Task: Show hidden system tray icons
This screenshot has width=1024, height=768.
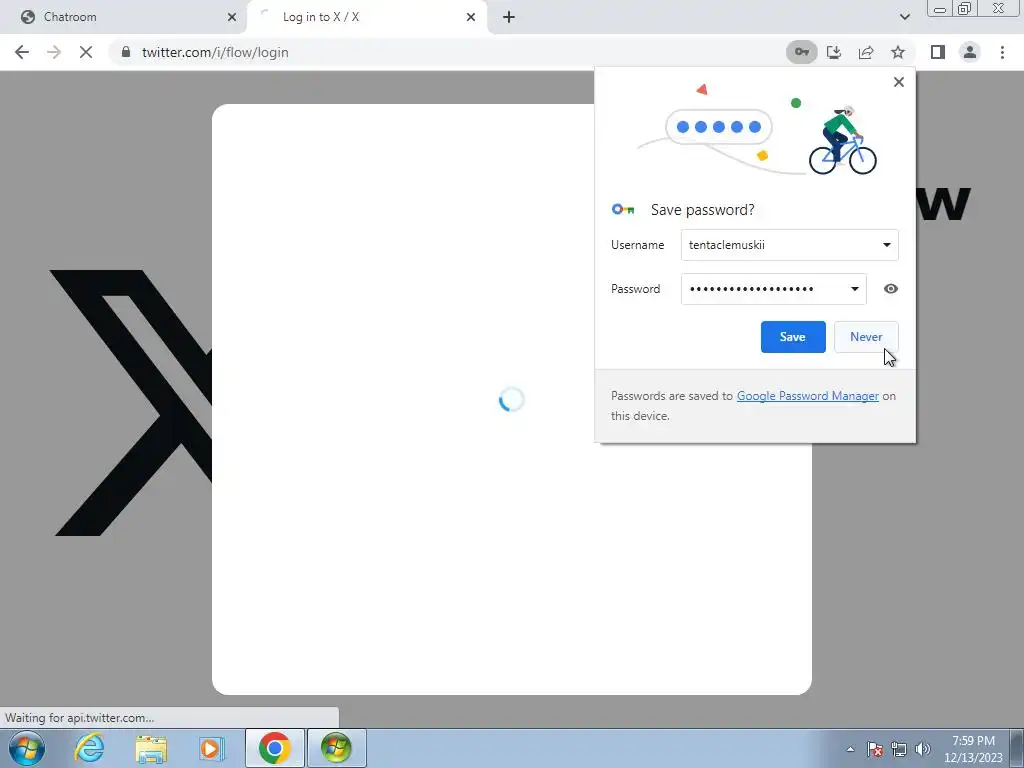Action: [850, 749]
